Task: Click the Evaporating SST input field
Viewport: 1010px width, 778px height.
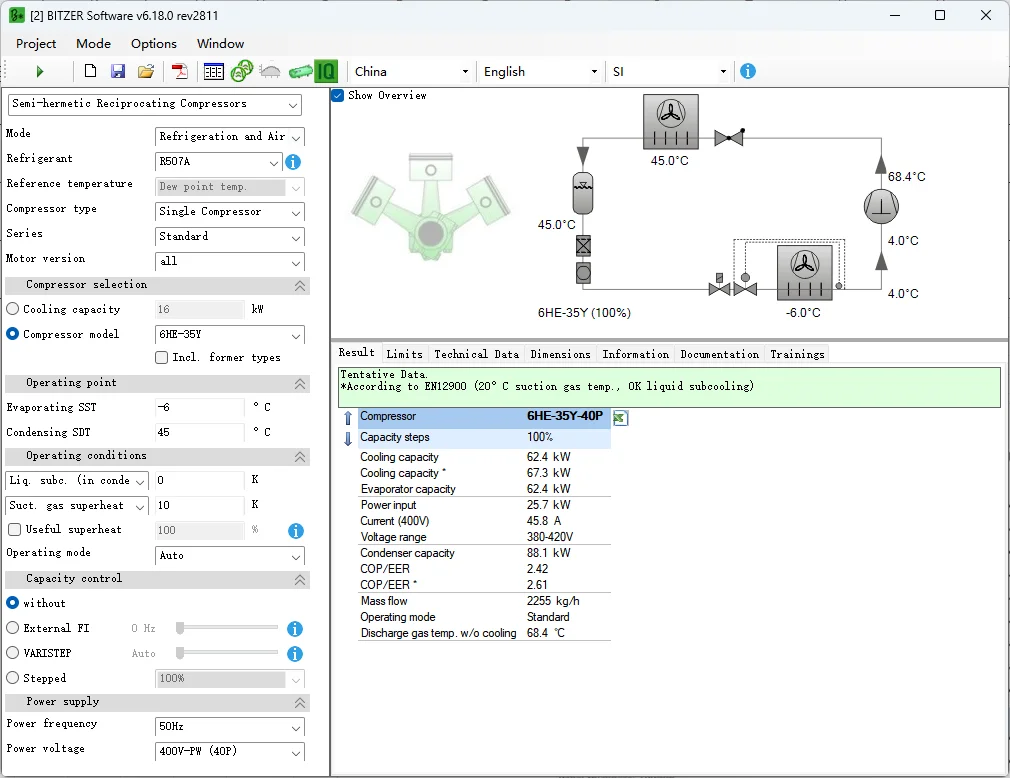Action: [x=198, y=408]
